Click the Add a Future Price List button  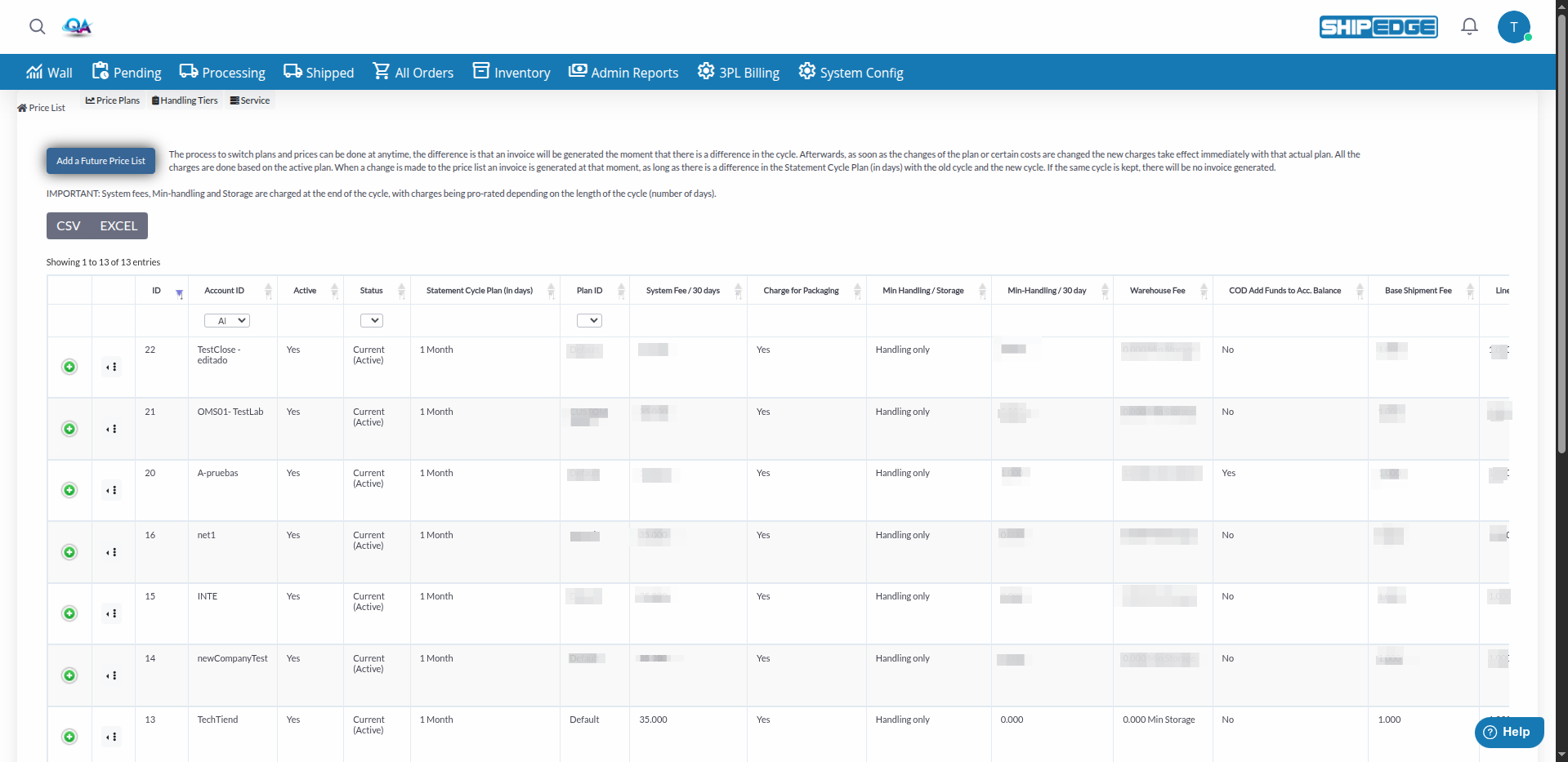[101, 160]
